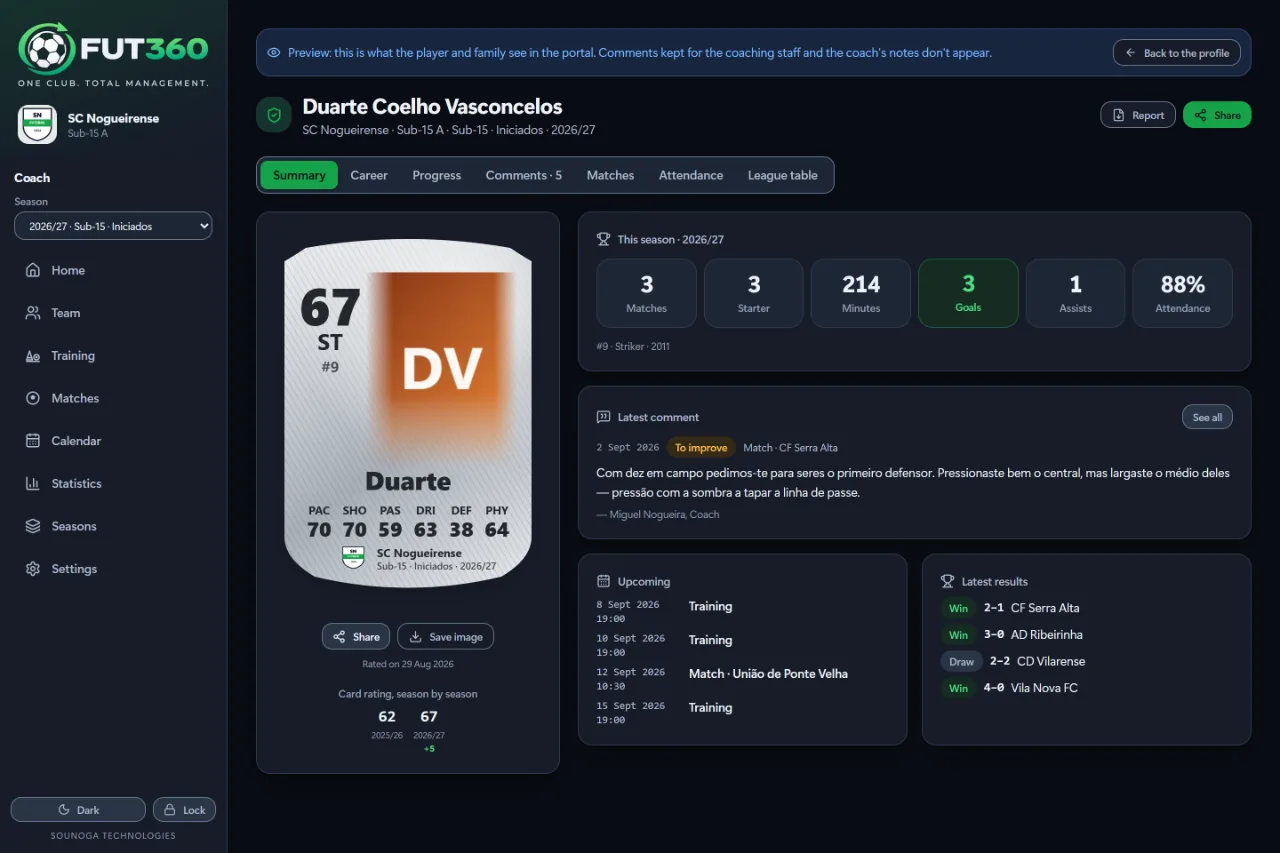Click the Report button
Image resolution: width=1280 pixels, height=853 pixels.
click(1138, 115)
